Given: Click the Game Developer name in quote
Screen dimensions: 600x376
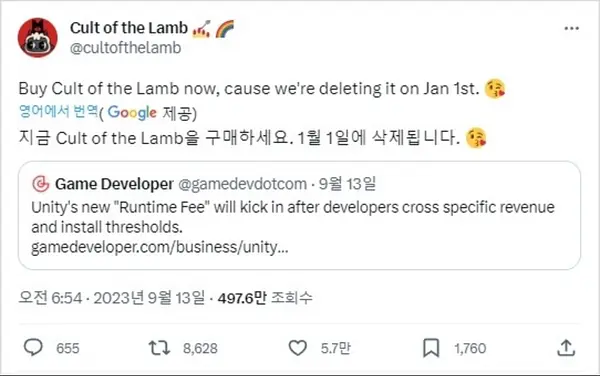Looking at the screenshot, I should coord(114,184).
